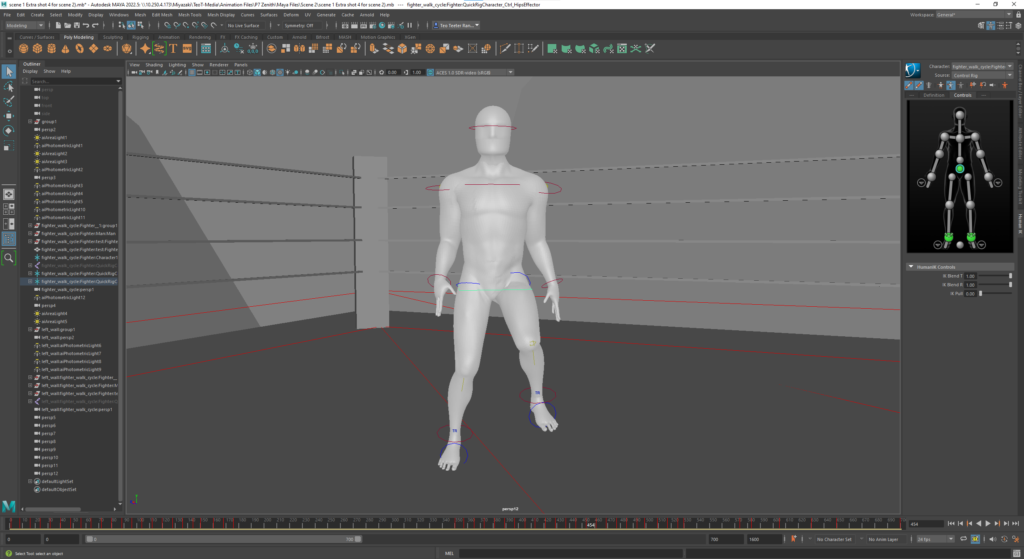Click the polygon sphere shelf icon
Viewport: 1024px width, 559px height.
[x=23, y=48]
